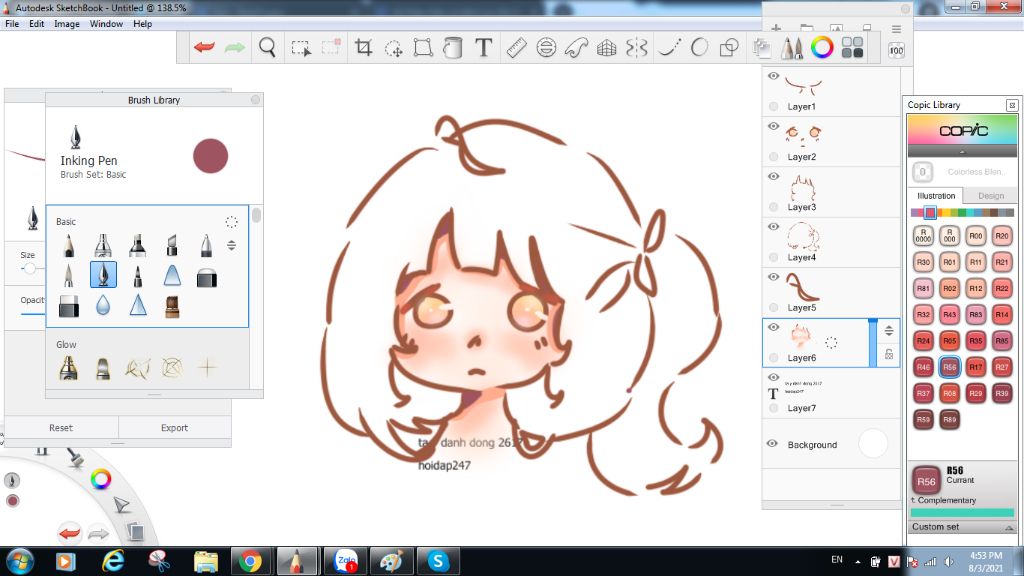
Task: Hide the Background layer
Action: [772, 443]
